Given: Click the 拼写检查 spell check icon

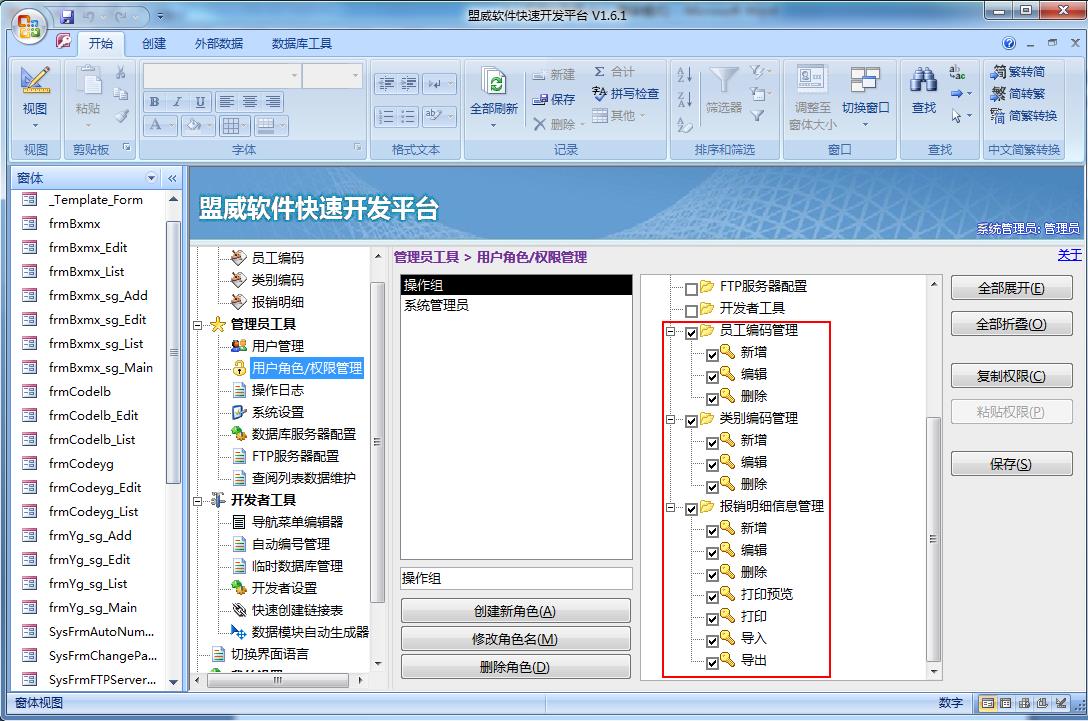Looking at the screenshot, I should pos(600,93).
